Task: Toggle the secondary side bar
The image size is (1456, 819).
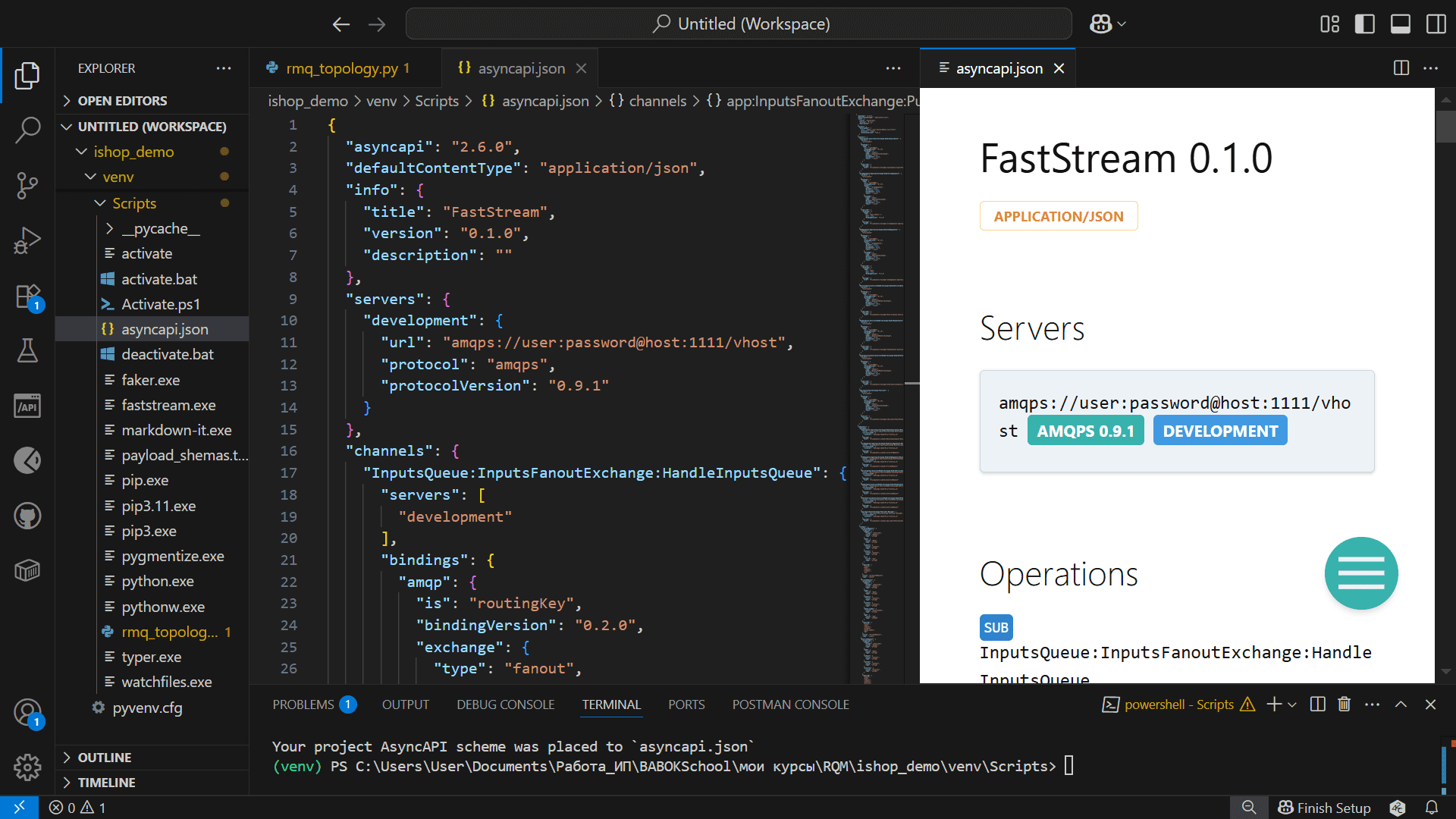Action: [x=1436, y=24]
